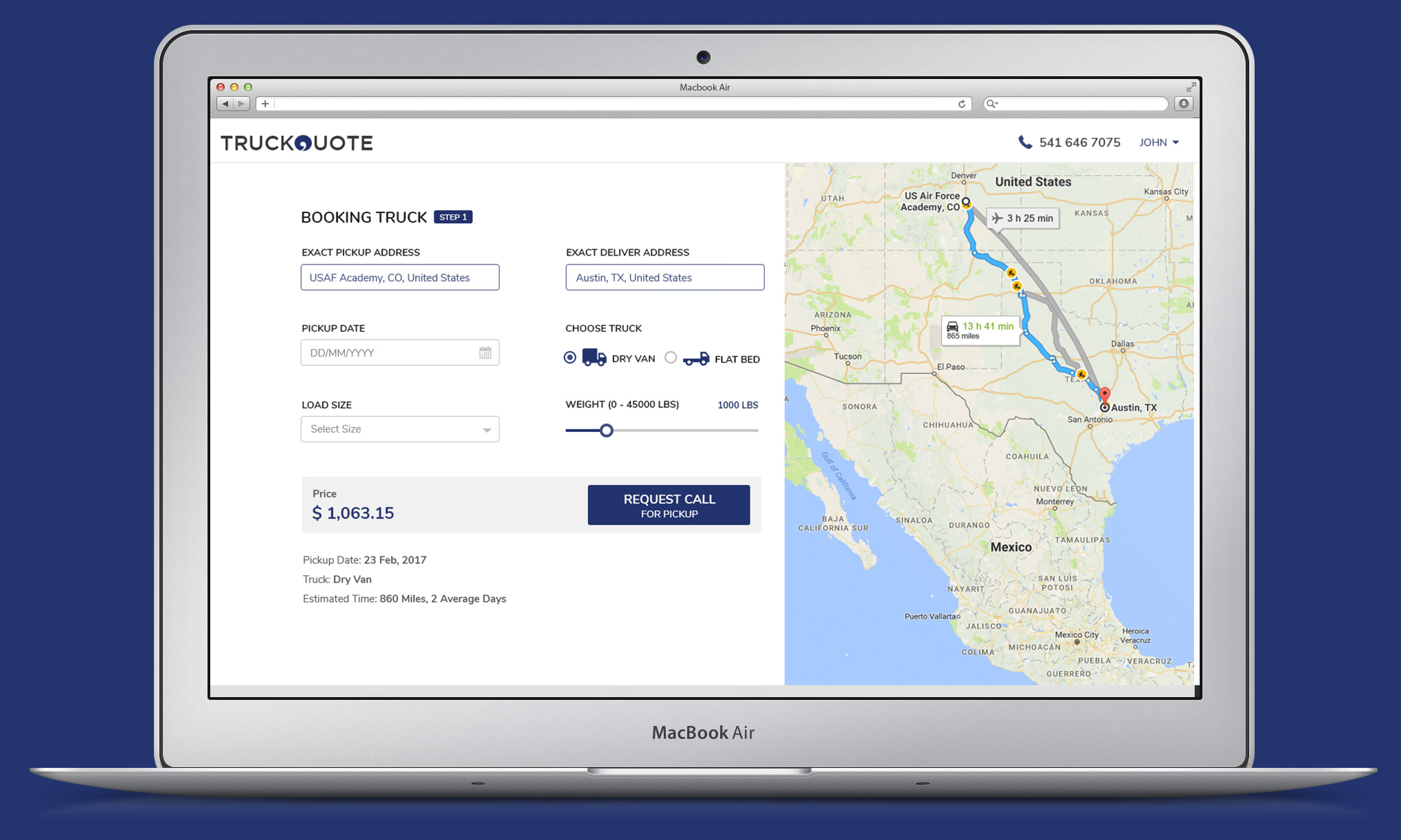Click the Exact Deliver Address field

pos(664,277)
